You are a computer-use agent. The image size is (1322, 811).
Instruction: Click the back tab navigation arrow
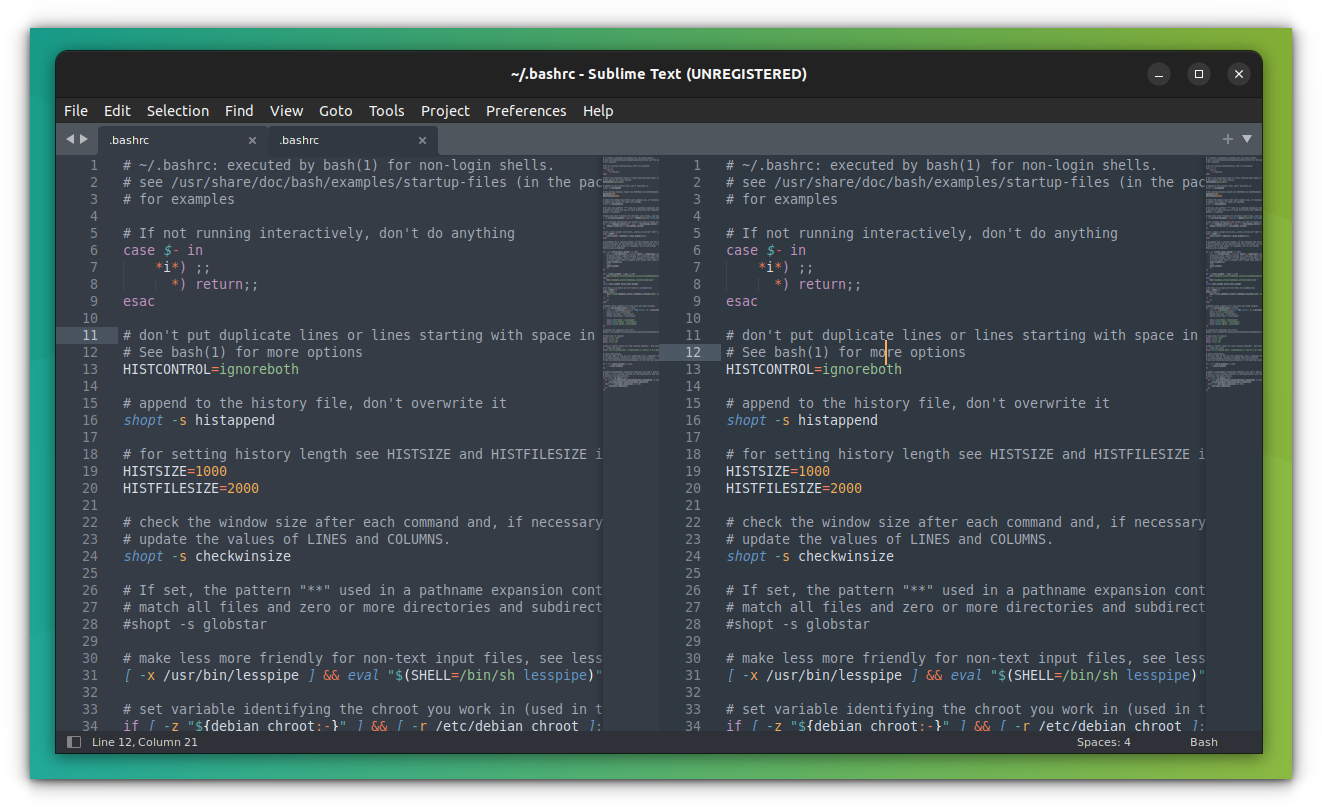coord(68,139)
